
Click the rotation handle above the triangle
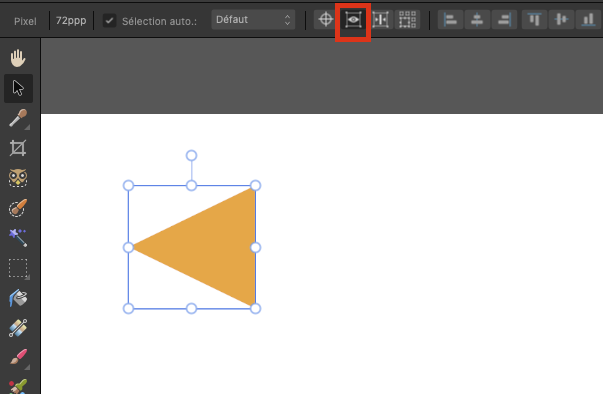(192, 155)
